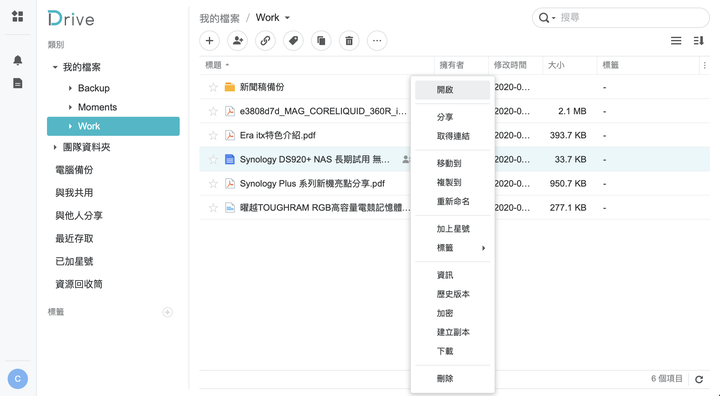Choose 複製到 from the context menu
This screenshot has height=396, width=720.
(x=452, y=182)
